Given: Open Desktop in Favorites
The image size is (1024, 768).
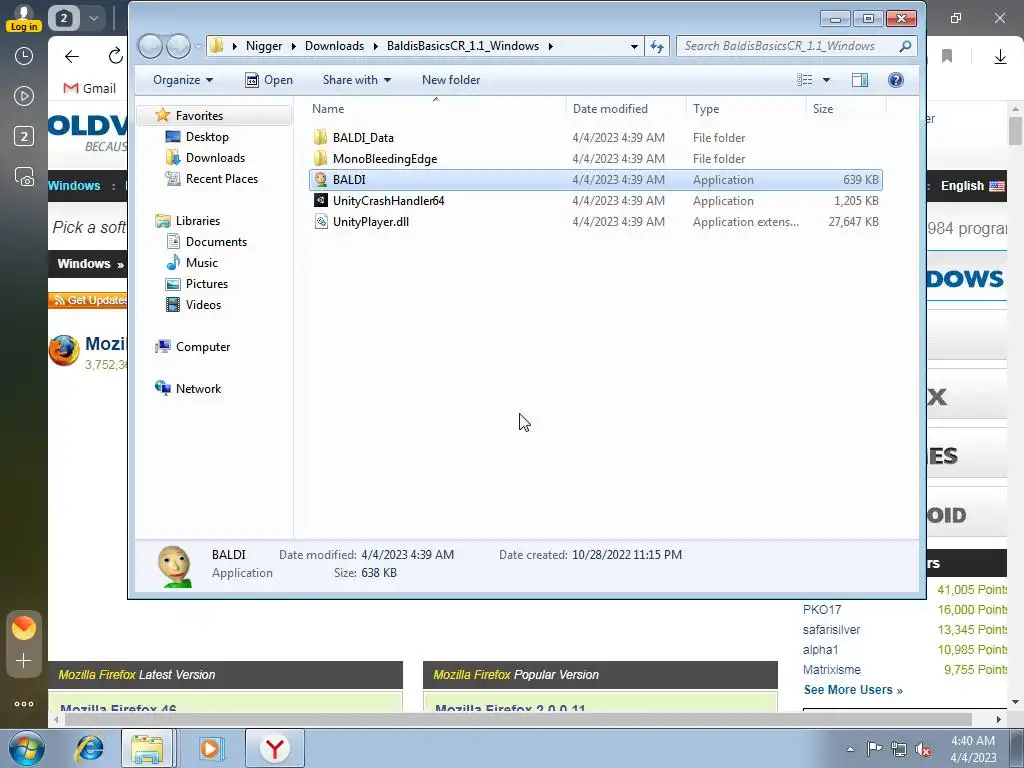Looking at the screenshot, I should [x=207, y=136].
